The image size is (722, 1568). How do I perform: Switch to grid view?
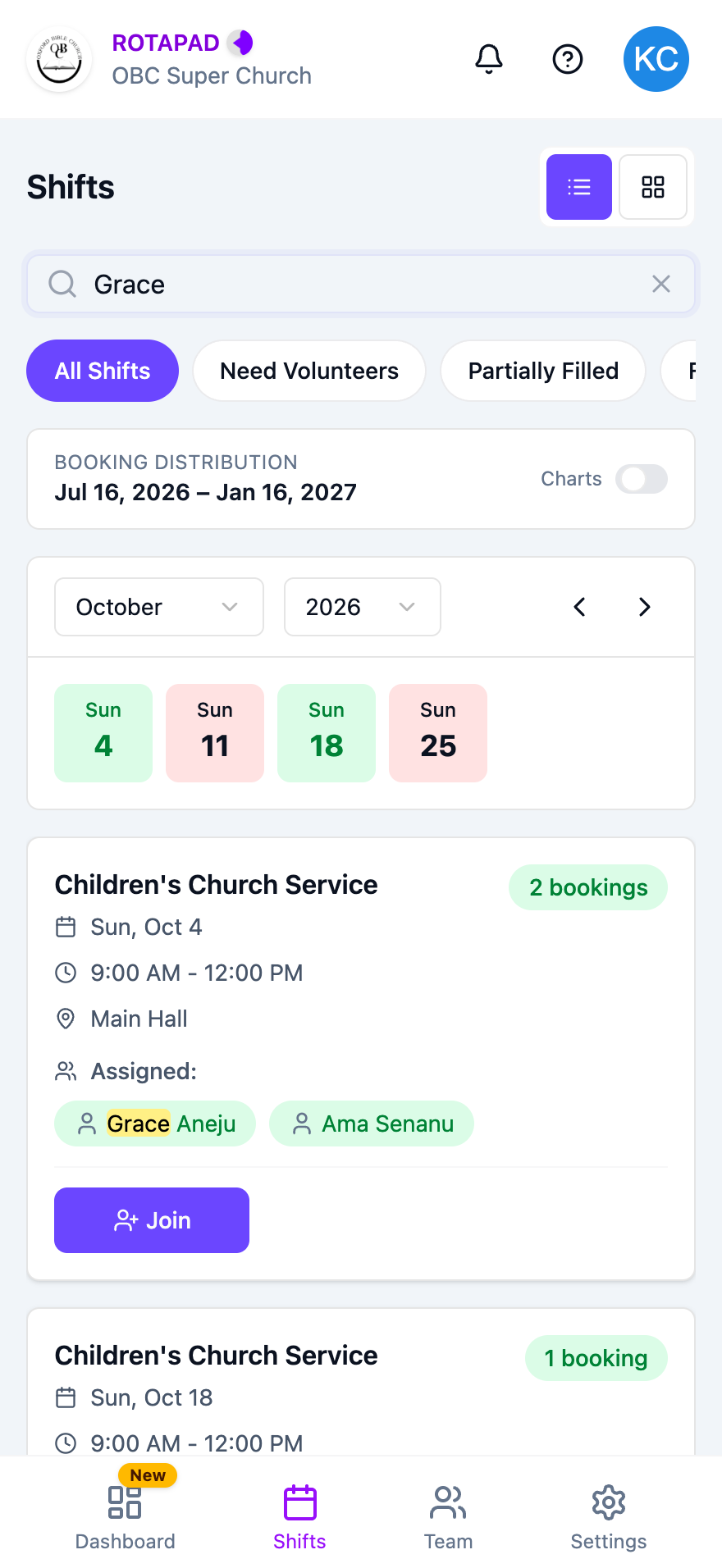pos(653,187)
